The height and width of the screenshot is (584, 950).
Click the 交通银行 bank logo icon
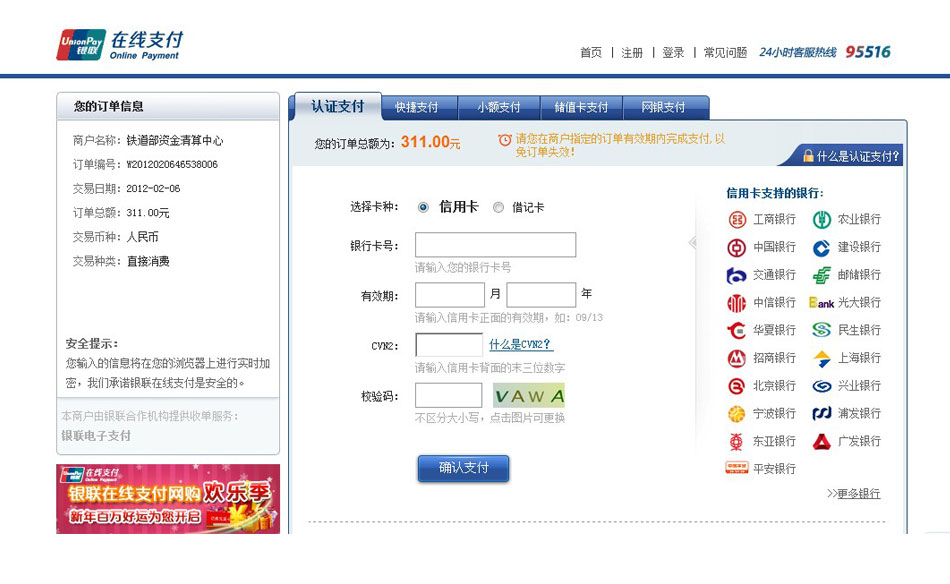tap(737, 275)
